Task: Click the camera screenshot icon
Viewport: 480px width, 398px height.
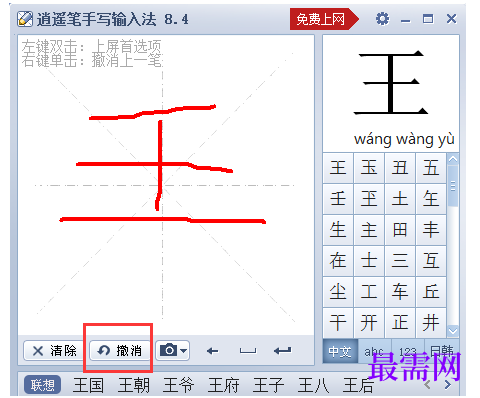Action: [169, 350]
